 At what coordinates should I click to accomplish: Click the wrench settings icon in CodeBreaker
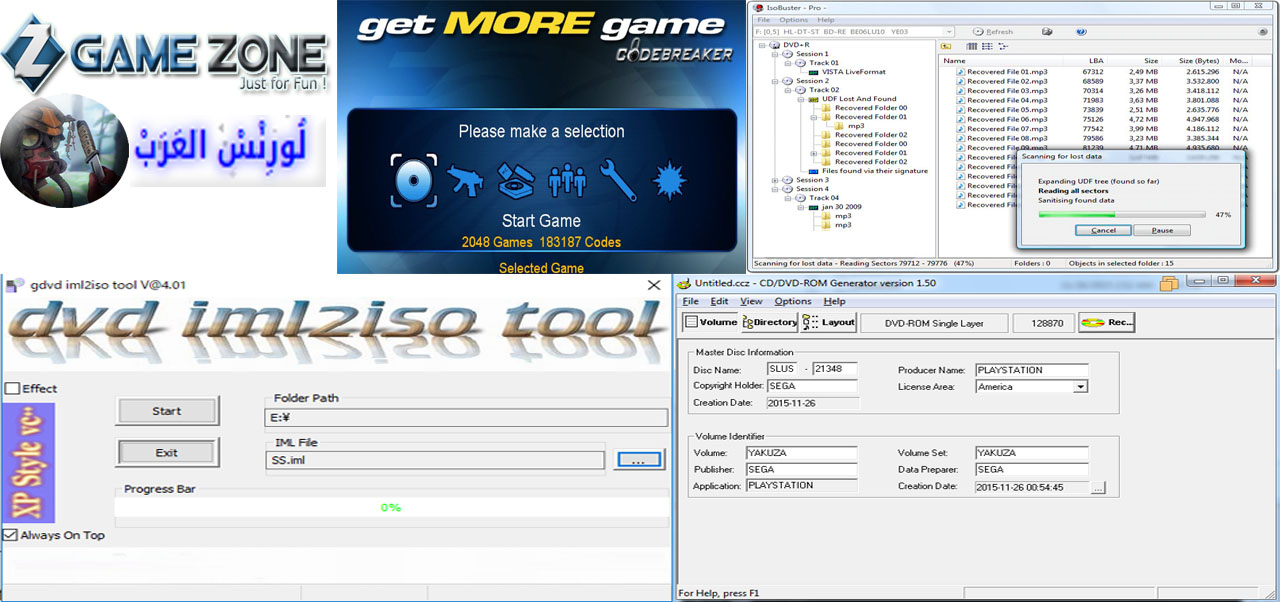618,179
